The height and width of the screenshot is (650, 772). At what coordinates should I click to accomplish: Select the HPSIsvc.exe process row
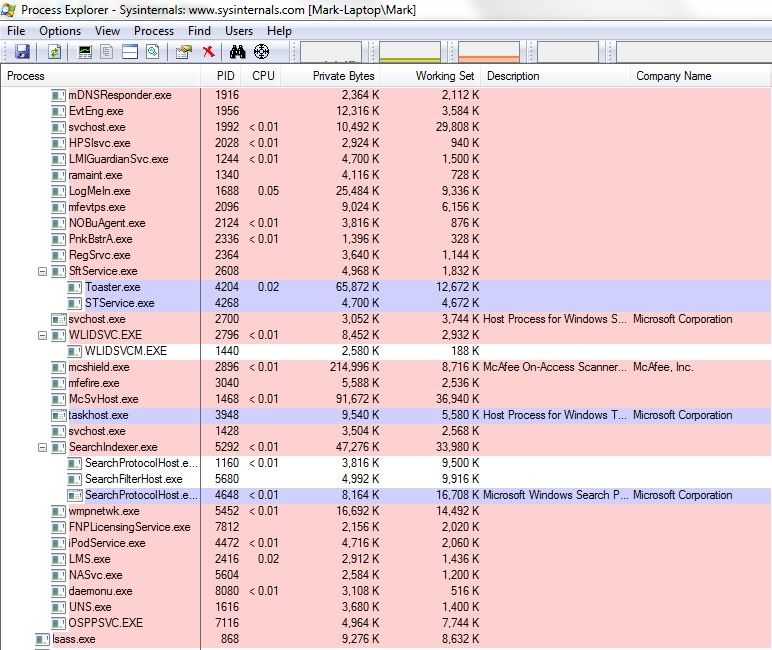point(386,143)
